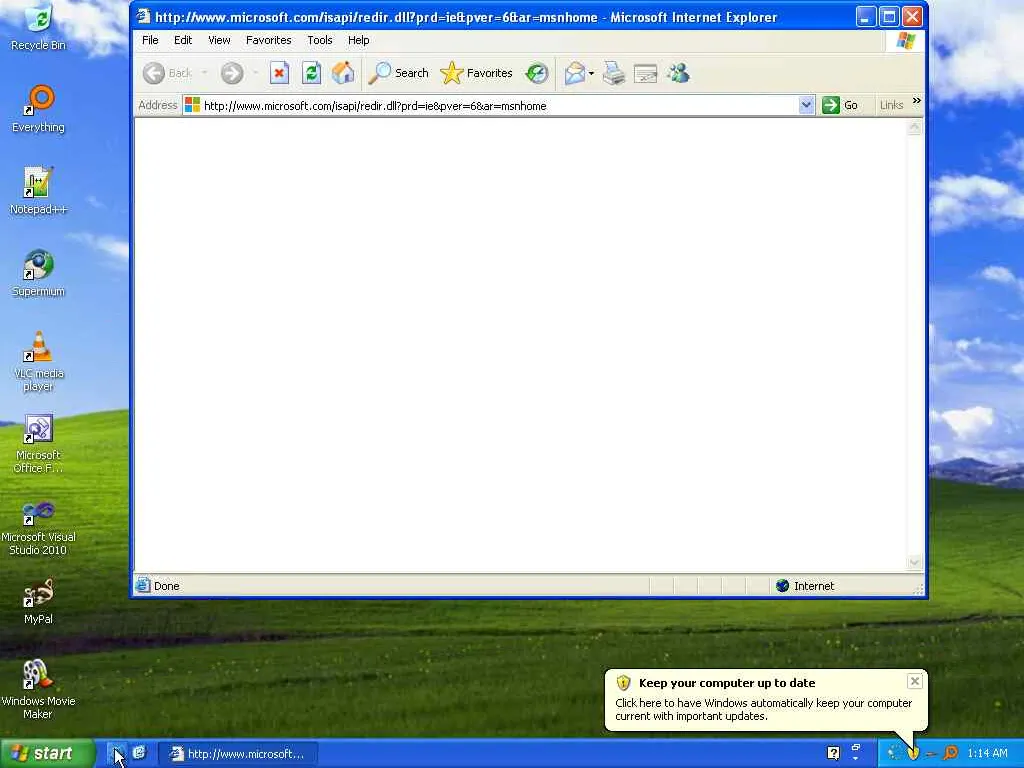The width and height of the screenshot is (1024, 768).
Task: Open the Help menu
Action: click(x=359, y=40)
